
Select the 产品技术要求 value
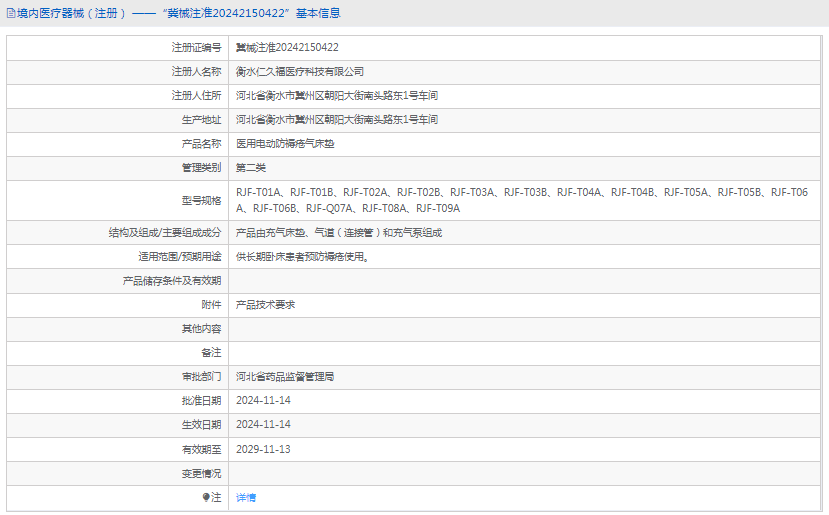pyautogui.click(x=265, y=305)
